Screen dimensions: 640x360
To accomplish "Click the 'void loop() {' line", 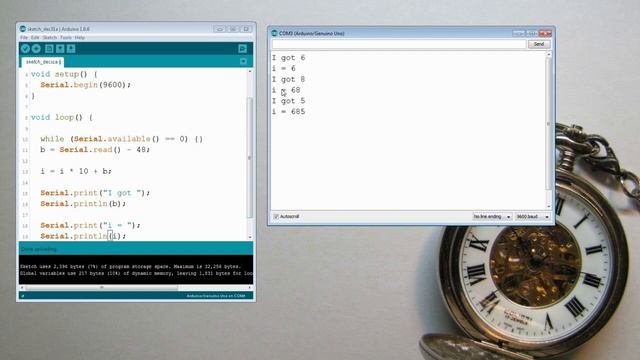I will (x=62, y=117).
